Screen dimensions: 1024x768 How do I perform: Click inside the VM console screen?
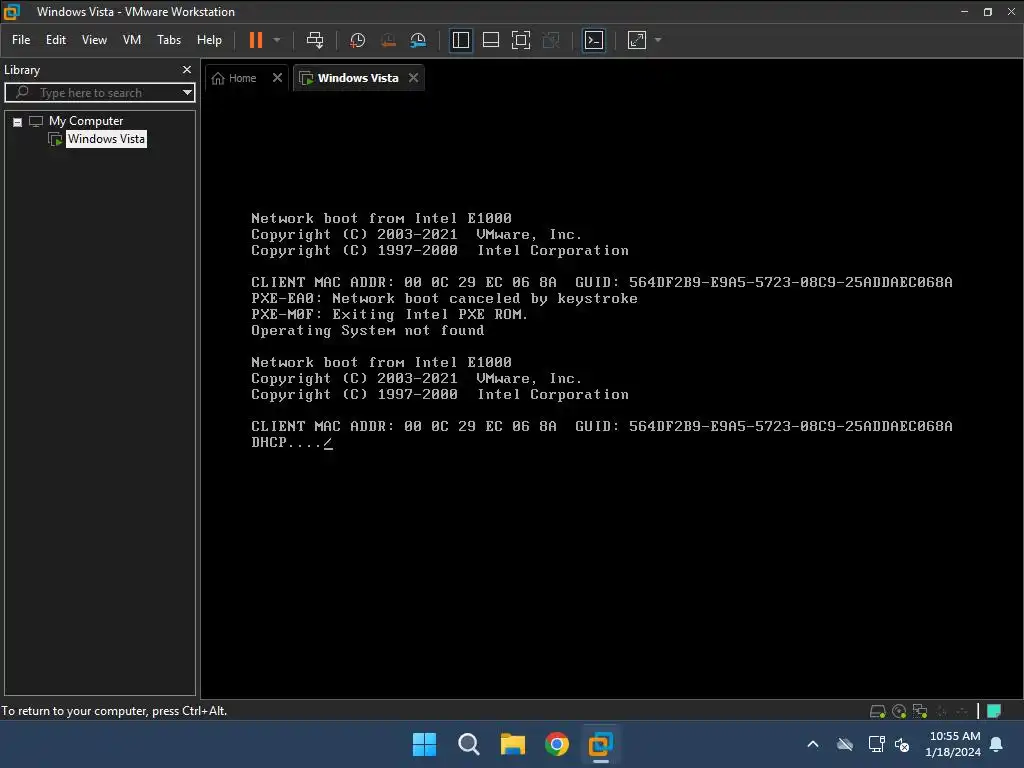611,394
